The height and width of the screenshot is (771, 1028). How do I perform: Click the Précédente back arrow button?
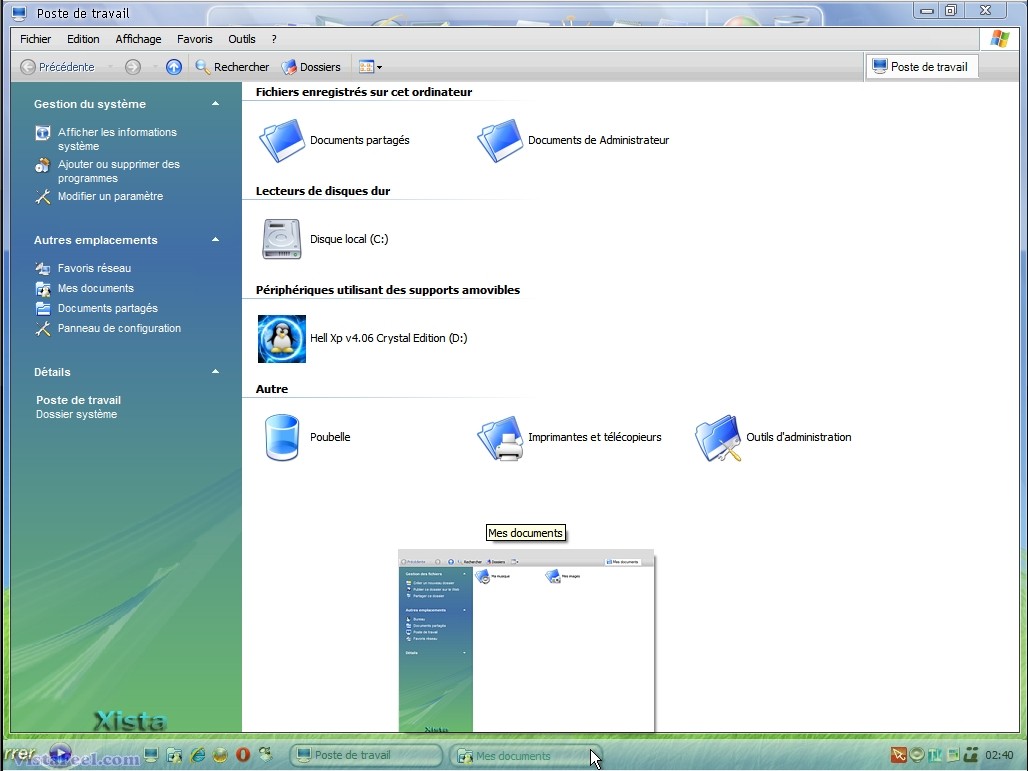coord(57,67)
